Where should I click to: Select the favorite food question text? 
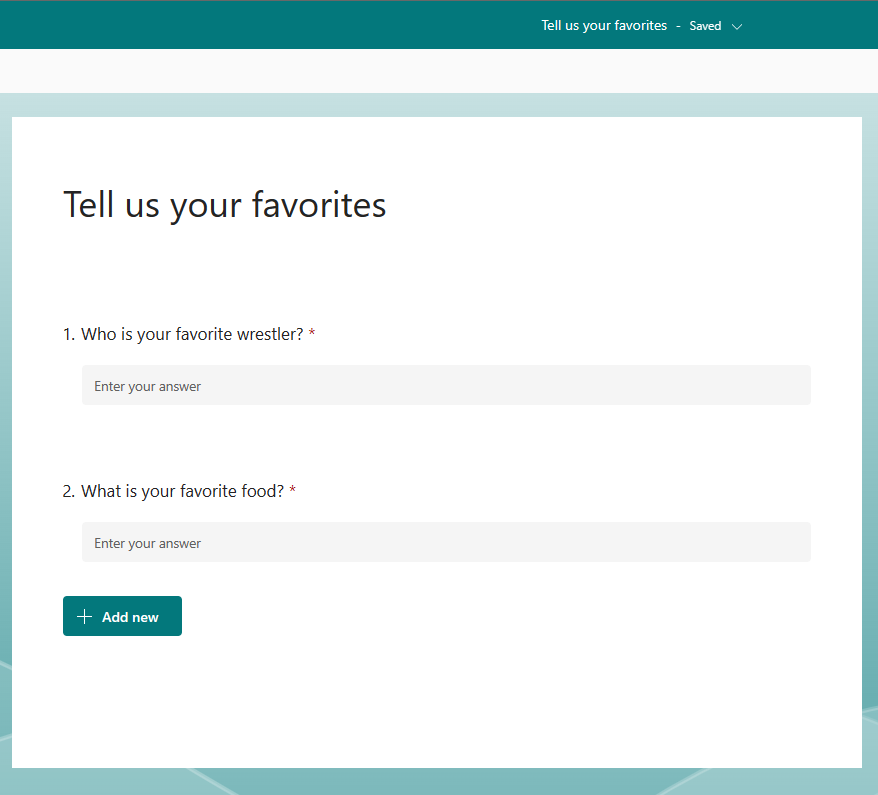click(182, 491)
